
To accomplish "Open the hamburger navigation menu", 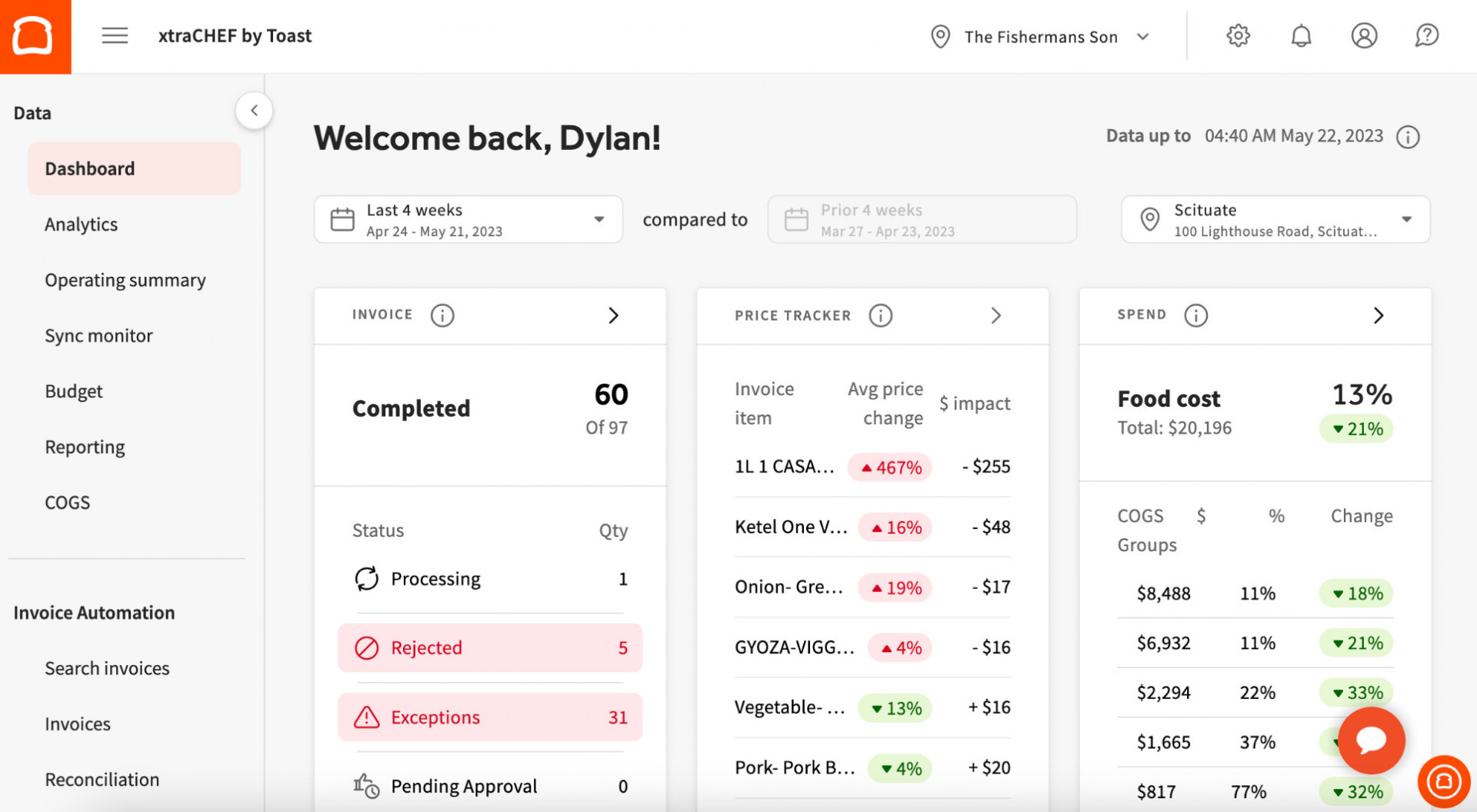I will [x=115, y=35].
